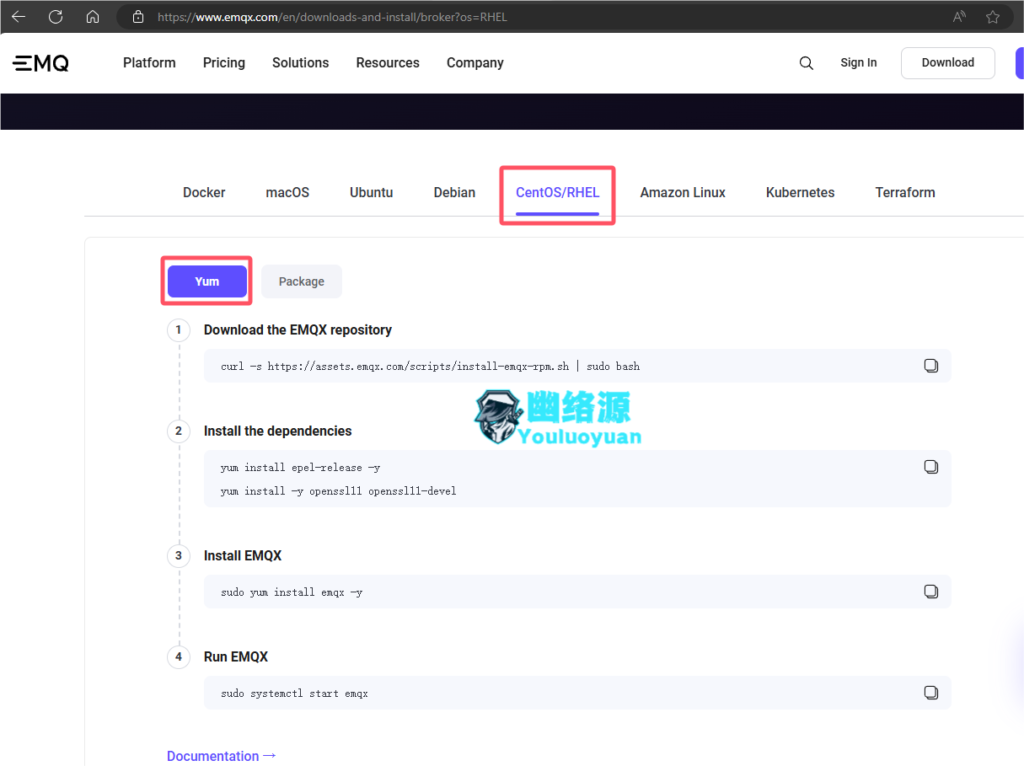Viewport: 1024px width, 766px height.
Task: Activate the Read Aloud icon in address bar
Action: tap(959, 17)
